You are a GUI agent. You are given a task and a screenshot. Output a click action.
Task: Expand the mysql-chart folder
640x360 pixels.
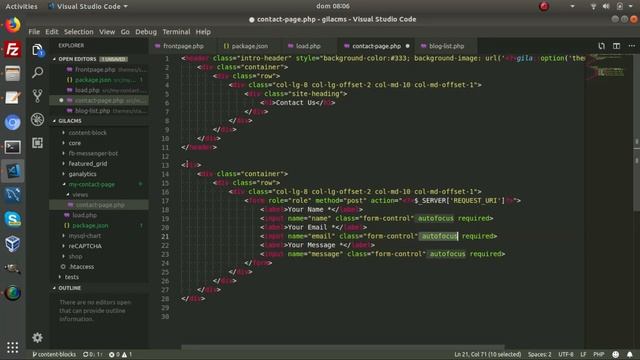click(84, 236)
